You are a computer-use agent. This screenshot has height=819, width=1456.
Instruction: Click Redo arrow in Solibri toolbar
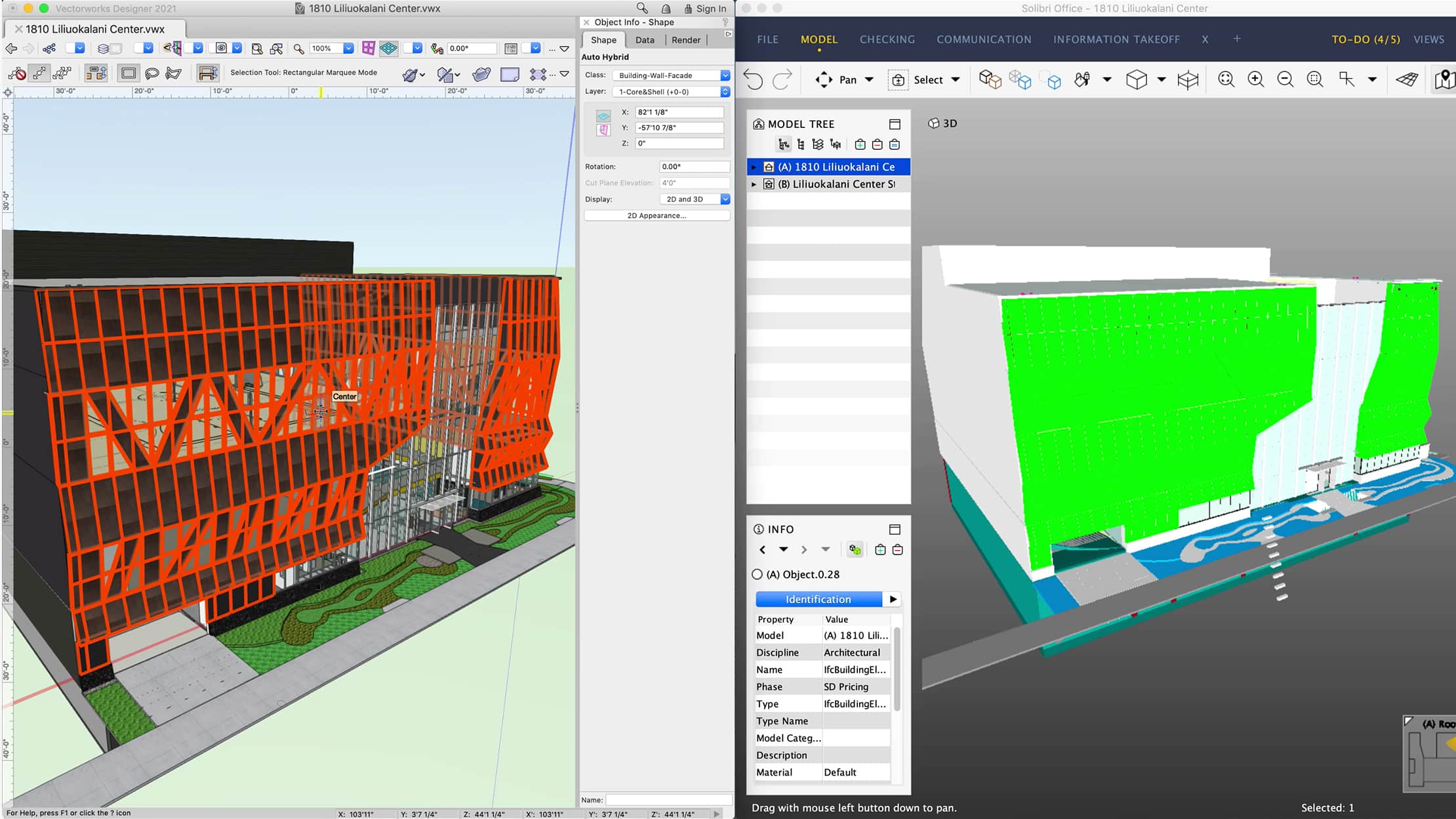coord(782,79)
